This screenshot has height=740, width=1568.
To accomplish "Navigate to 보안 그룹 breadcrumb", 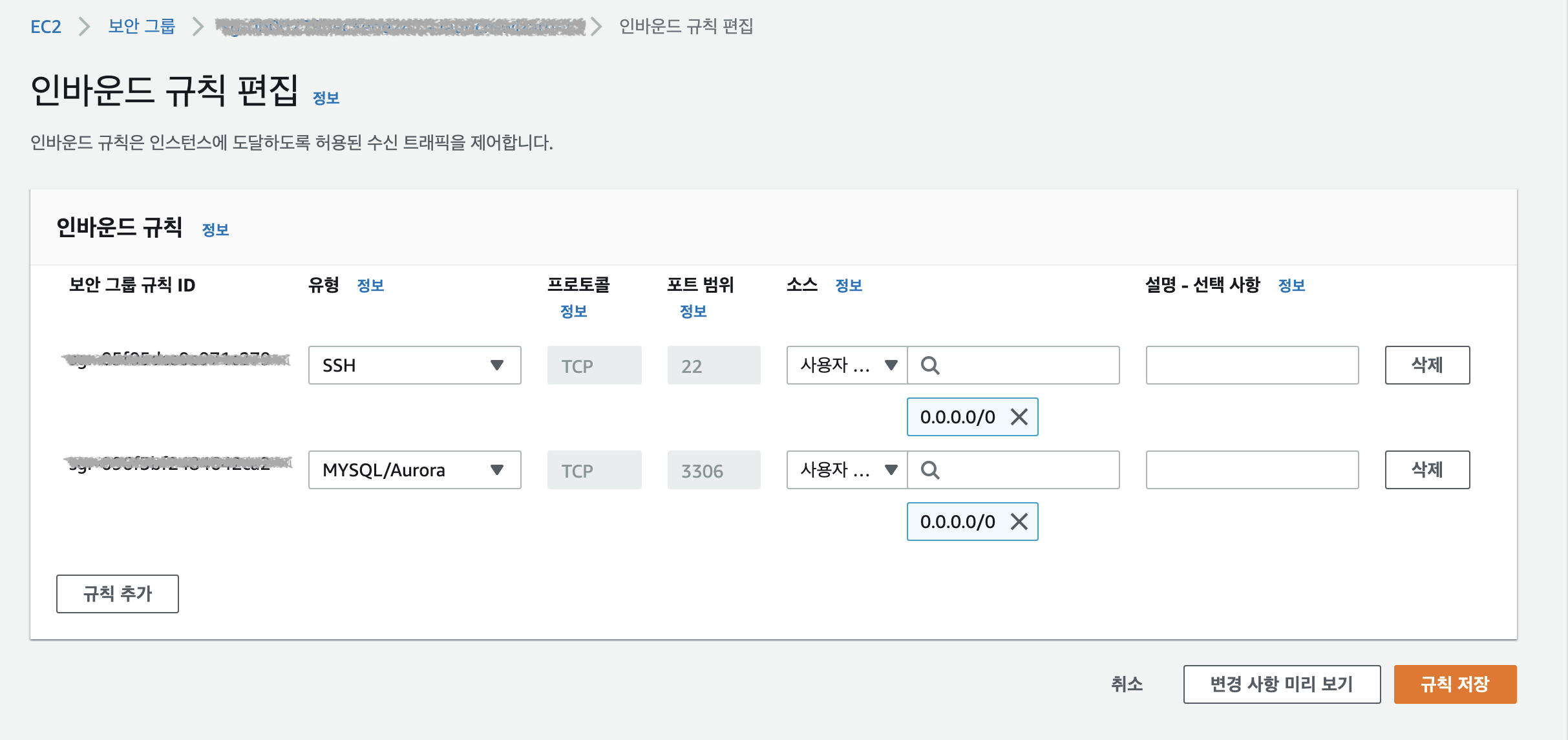I will [x=142, y=26].
